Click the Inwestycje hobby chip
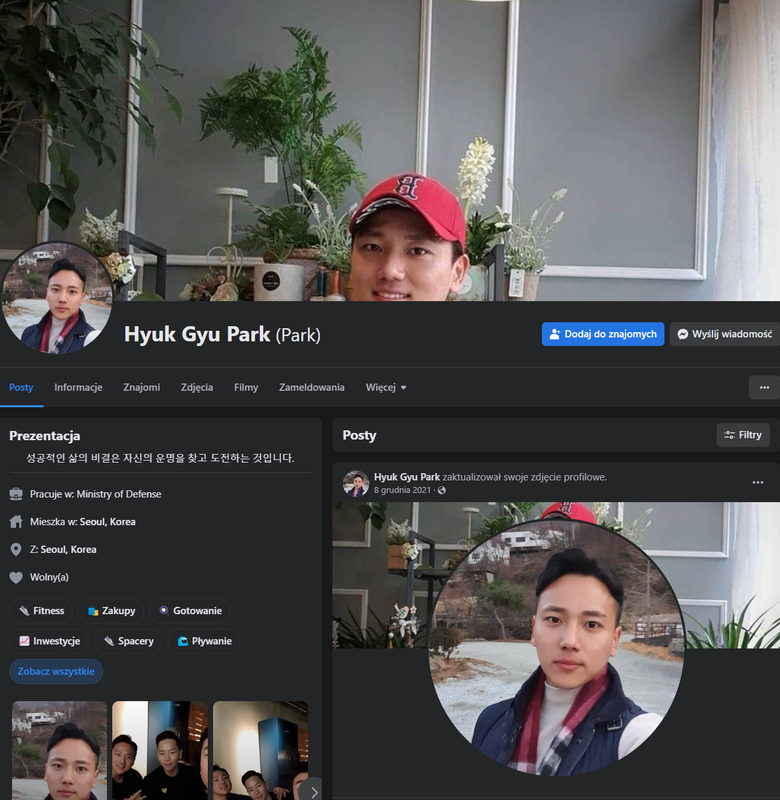 pos(49,641)
